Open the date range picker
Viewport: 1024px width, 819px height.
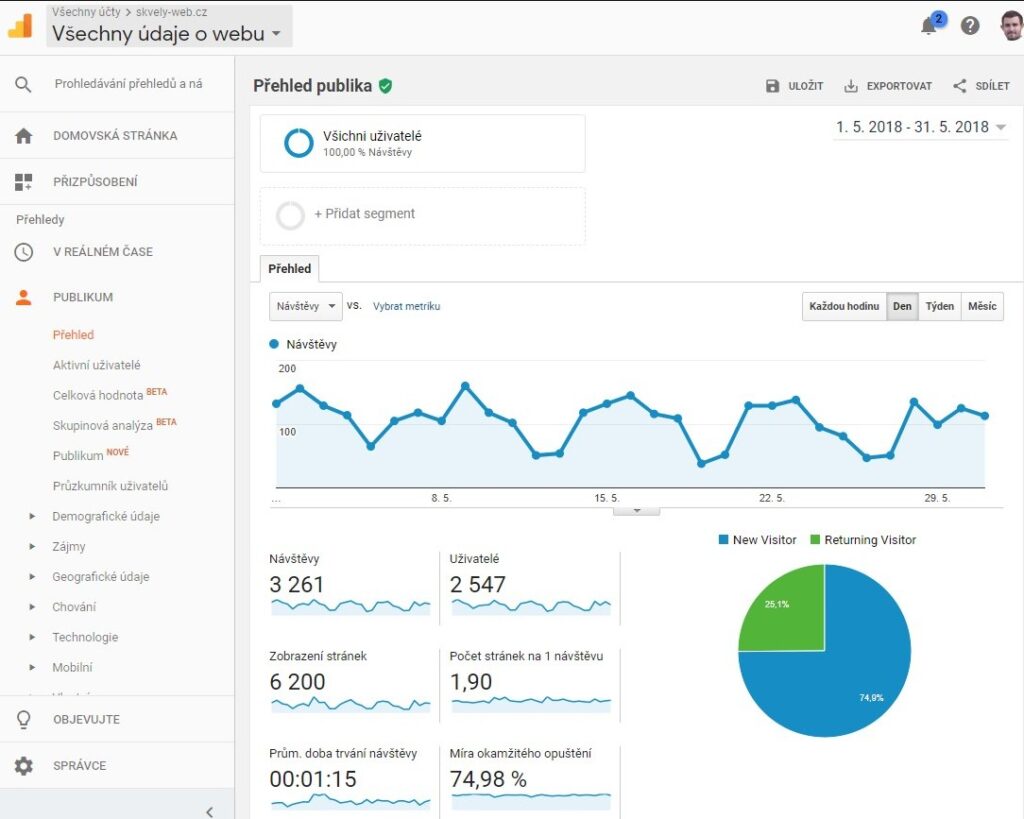(920, 127)
